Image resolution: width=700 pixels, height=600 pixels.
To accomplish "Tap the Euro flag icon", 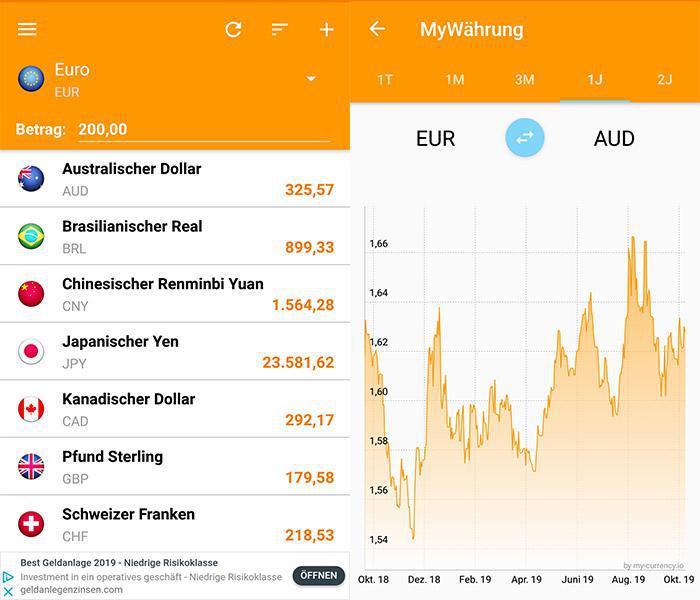I will click(31, 79).
